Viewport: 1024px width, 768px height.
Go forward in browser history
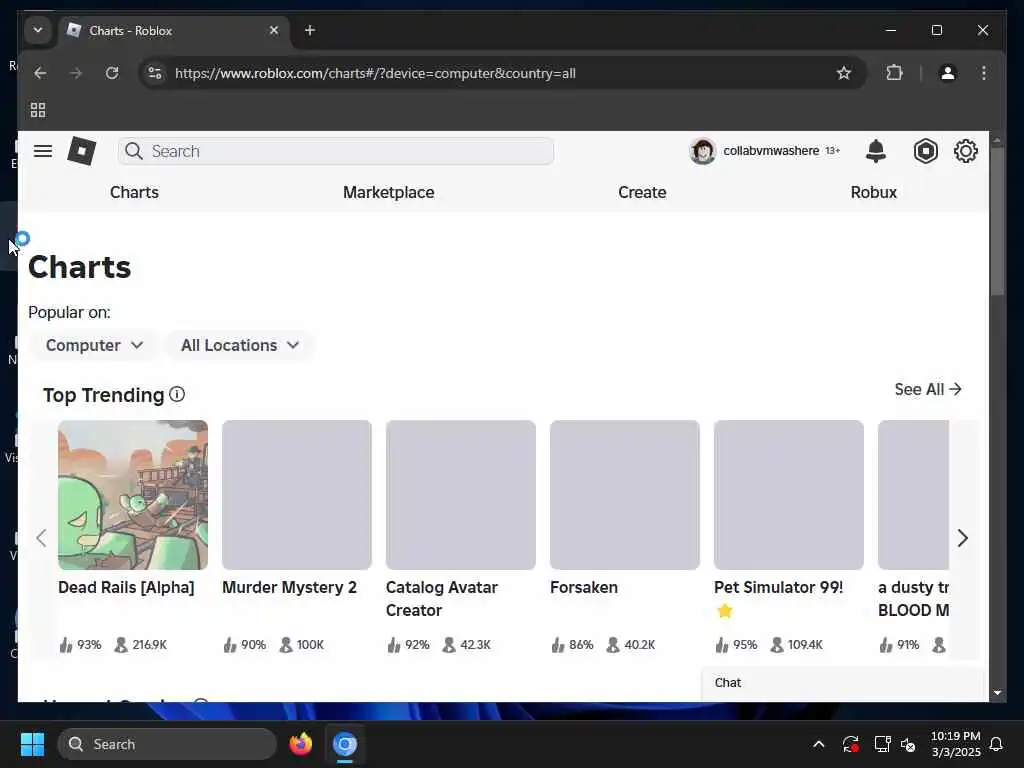(x=76, y=73)
